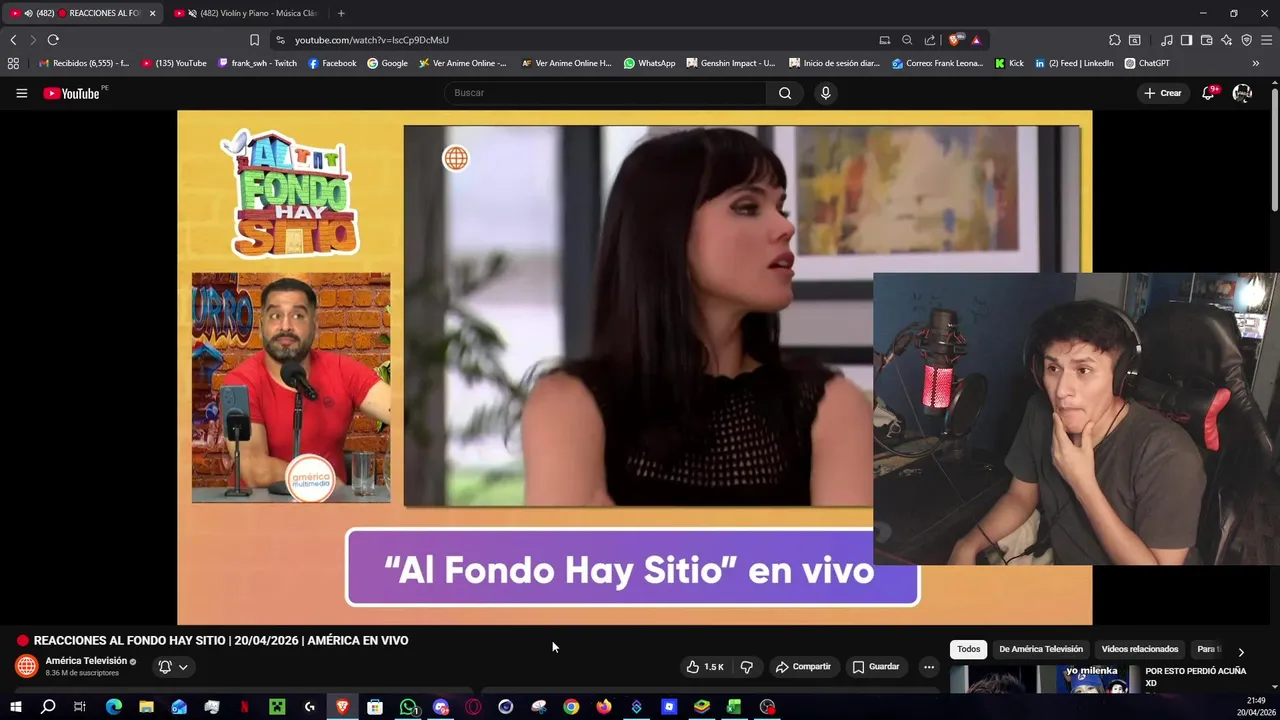Screen dimensions: 1280x720
Task: Open the Kick bookmark
Action: coord(1009,63)
